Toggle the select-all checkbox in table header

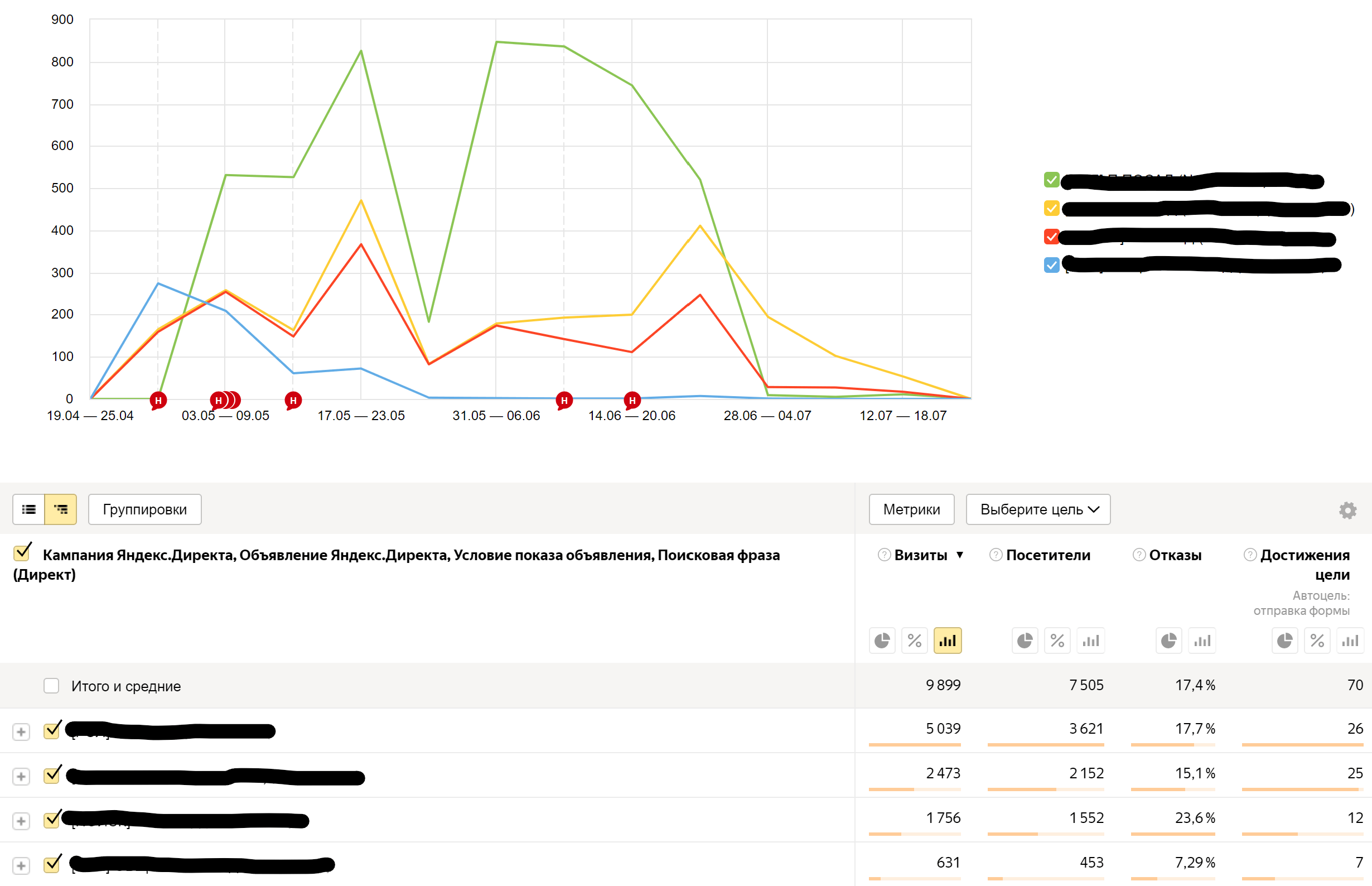tap(22, 552)
